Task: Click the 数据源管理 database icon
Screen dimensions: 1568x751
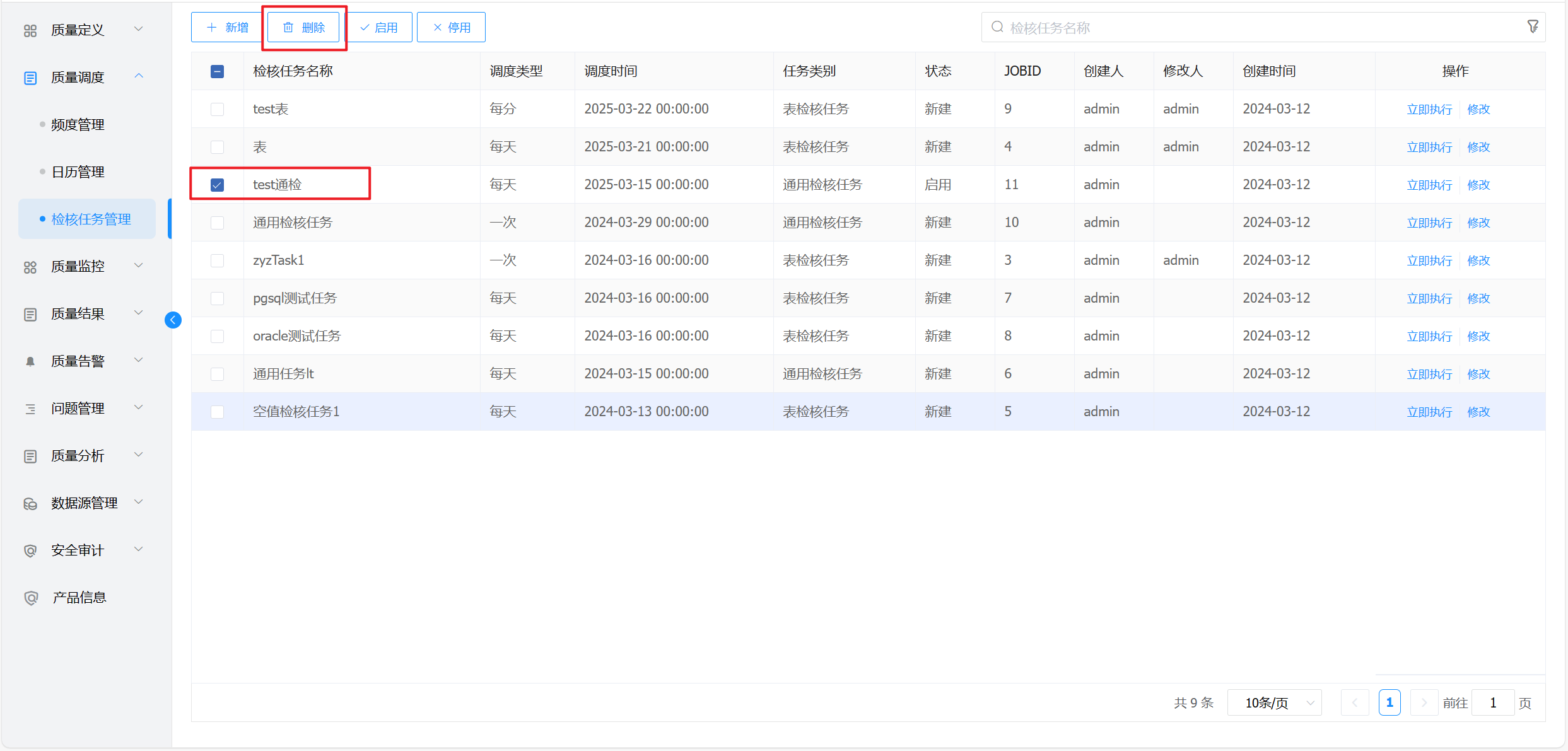Action: tap(30, 503)
